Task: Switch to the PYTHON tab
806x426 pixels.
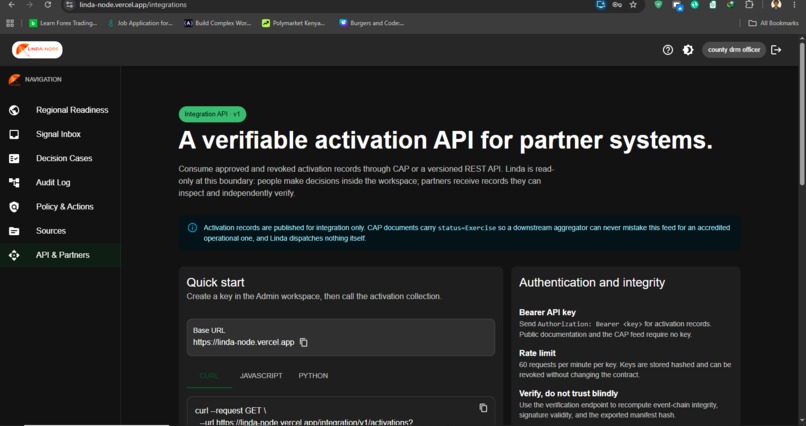Action: tap(313, 376)
